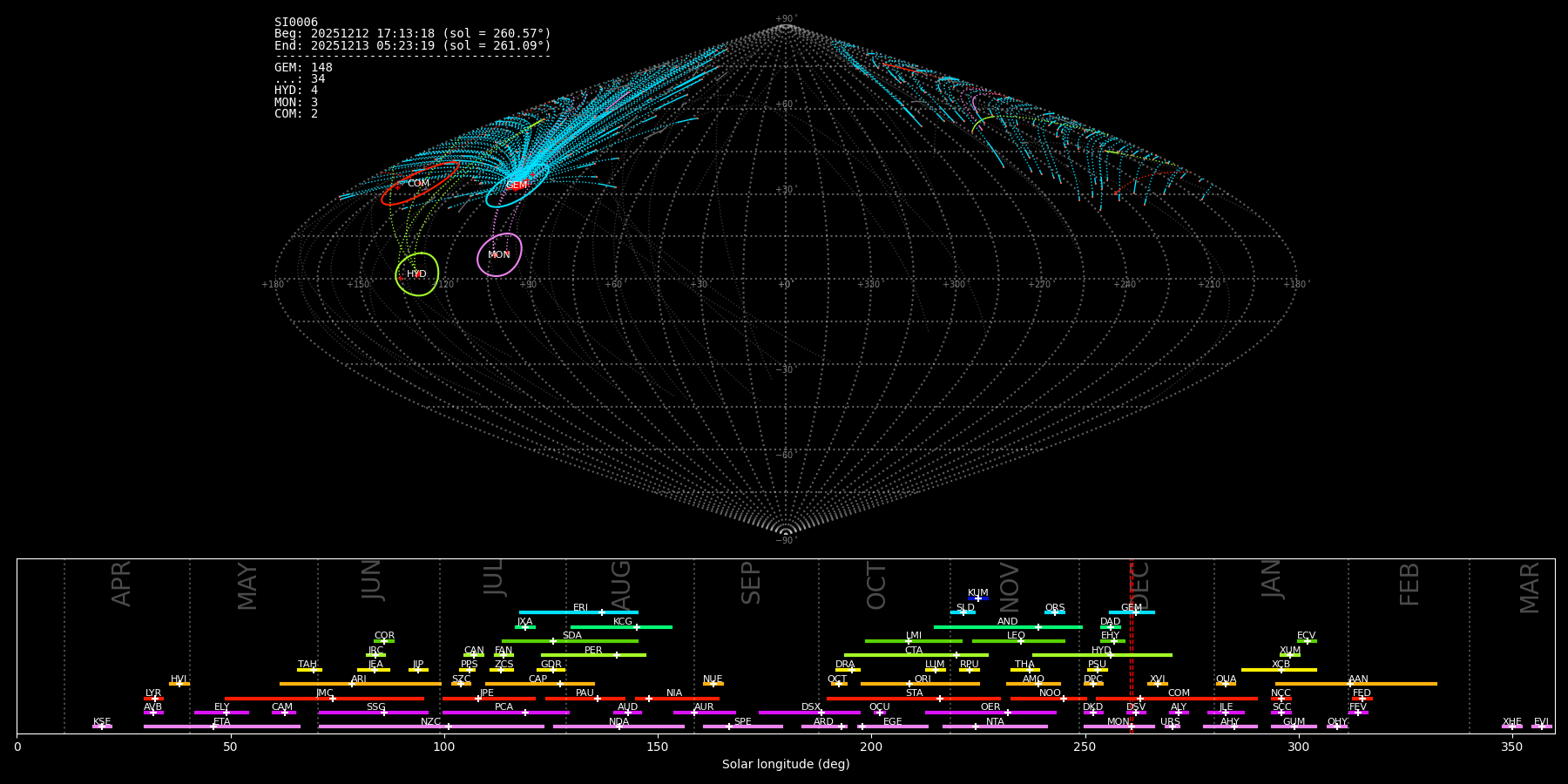Select the ORI shower label in timeline

[x=923, y=679]
